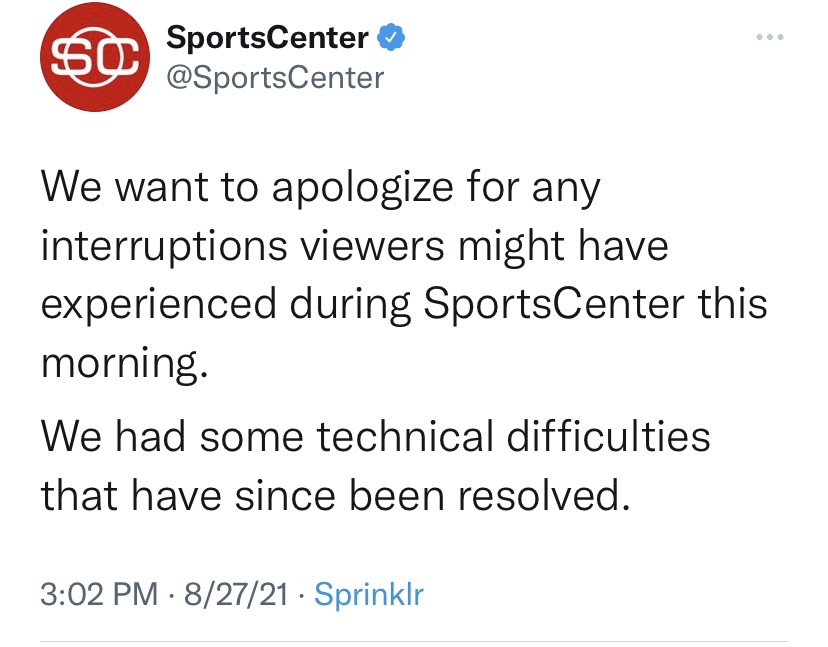Click the word "resolved." ending the tweet

[x=544, y=495]
